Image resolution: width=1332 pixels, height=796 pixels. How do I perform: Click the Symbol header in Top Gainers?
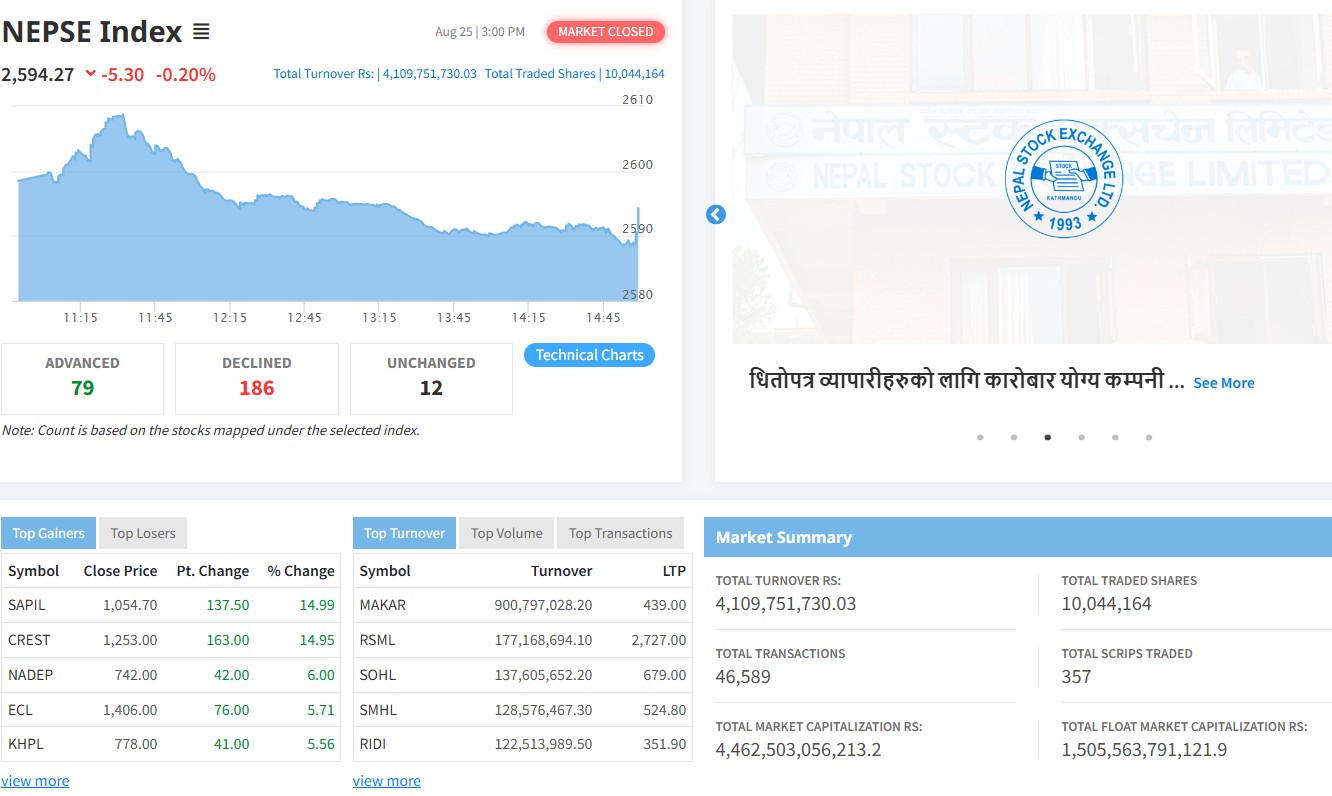pyautogui.click(x=34, y=571)
